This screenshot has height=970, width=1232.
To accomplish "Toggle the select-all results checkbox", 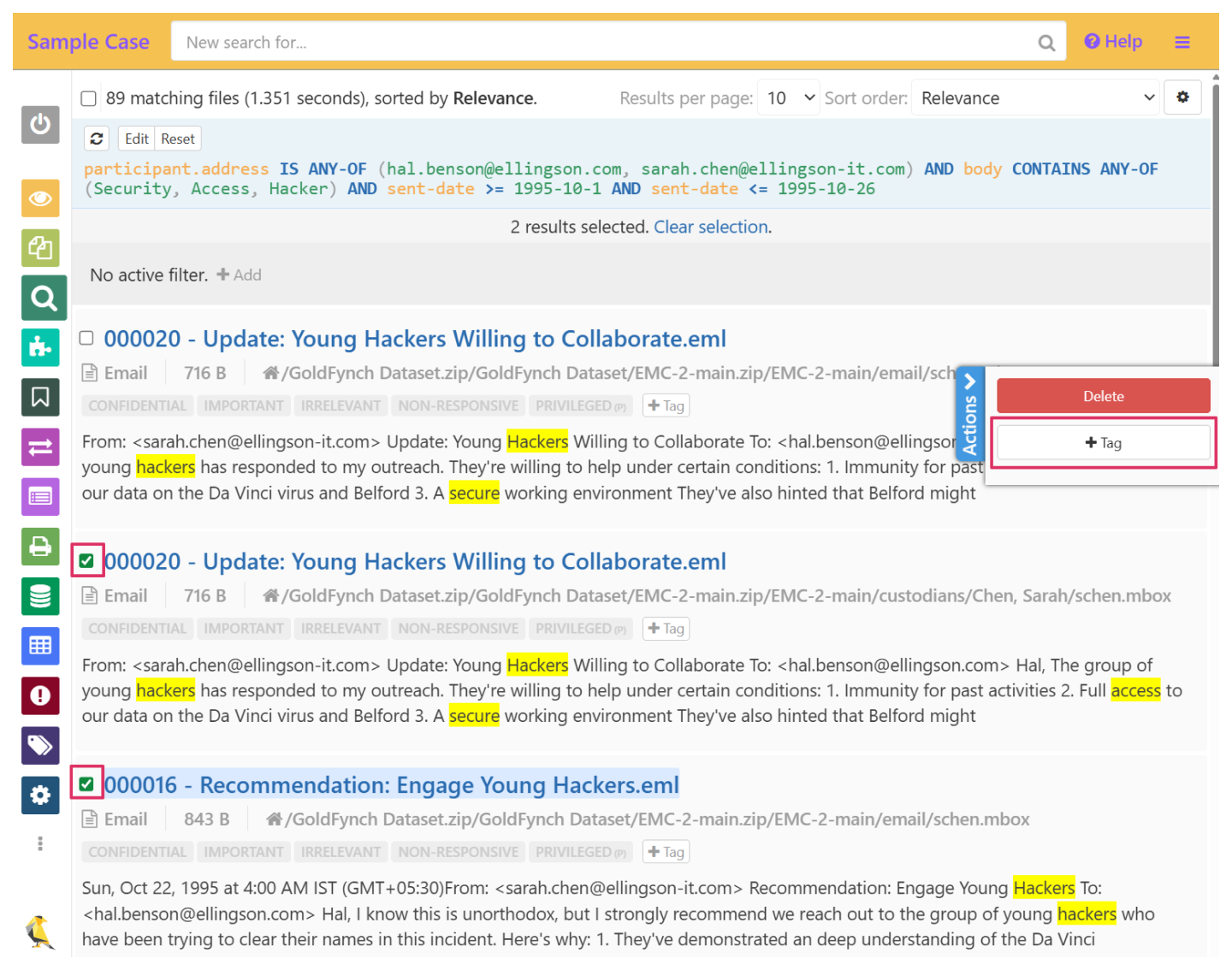I will [x=88, y=98].
